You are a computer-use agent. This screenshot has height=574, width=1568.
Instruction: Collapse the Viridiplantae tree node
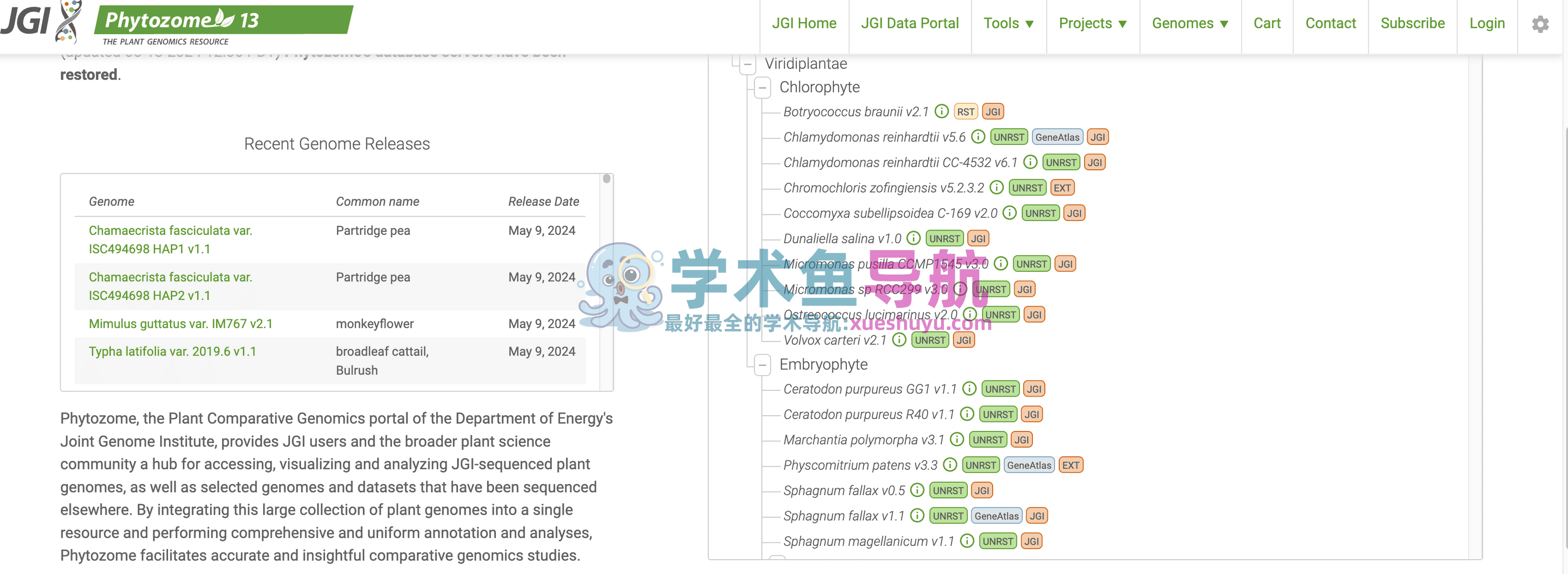(748, 65)
